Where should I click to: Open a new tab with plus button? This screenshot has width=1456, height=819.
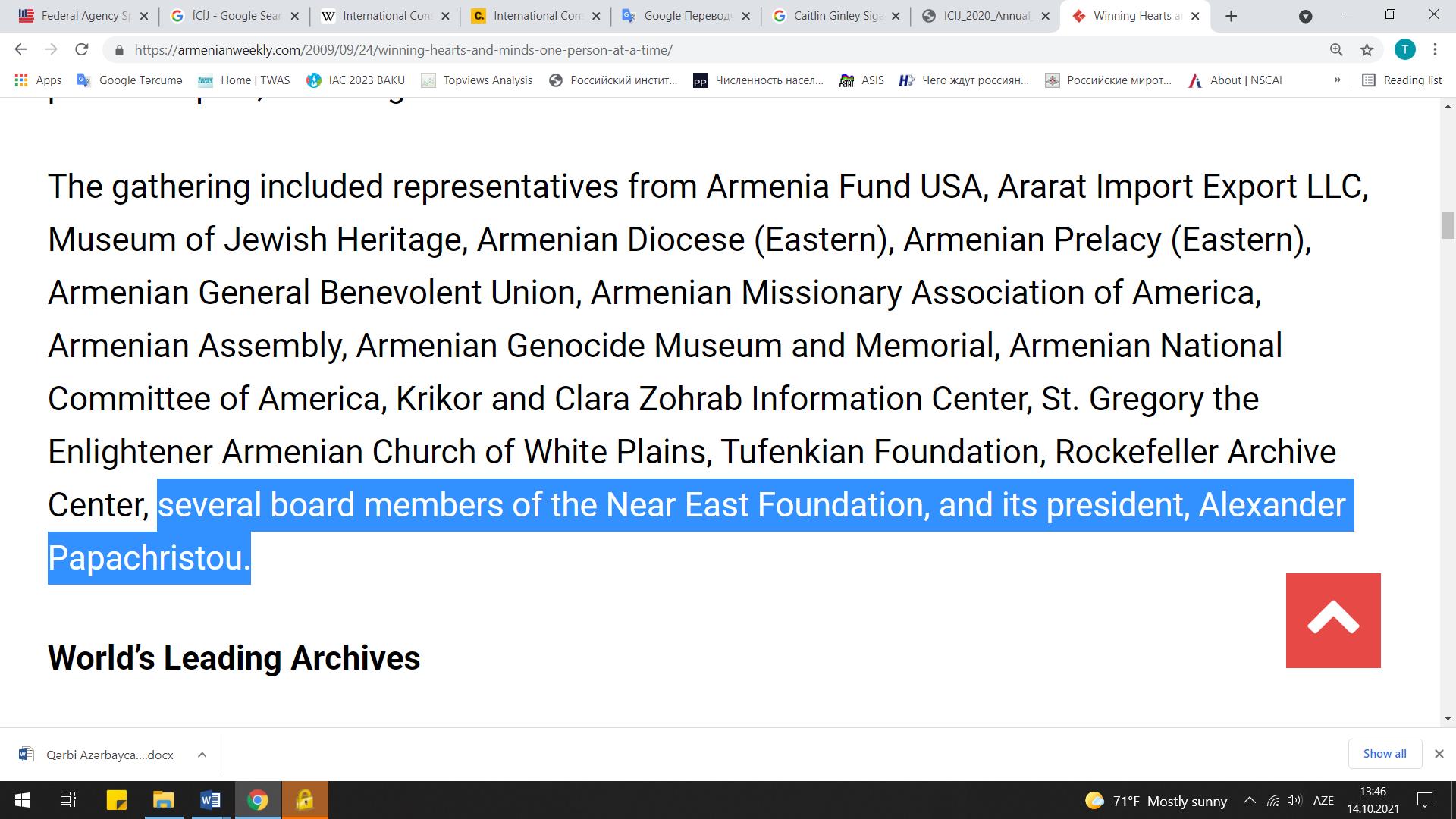point(1231,16)
